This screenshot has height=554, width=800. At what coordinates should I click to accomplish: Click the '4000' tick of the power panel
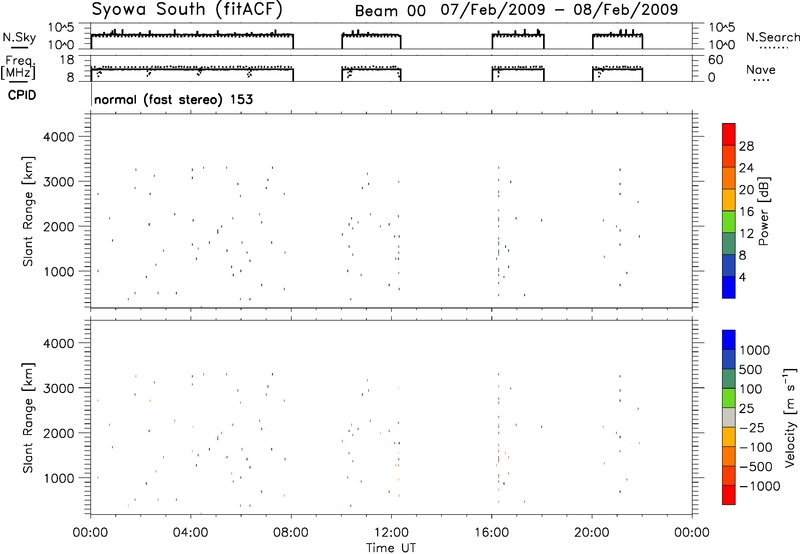[59, 137]
